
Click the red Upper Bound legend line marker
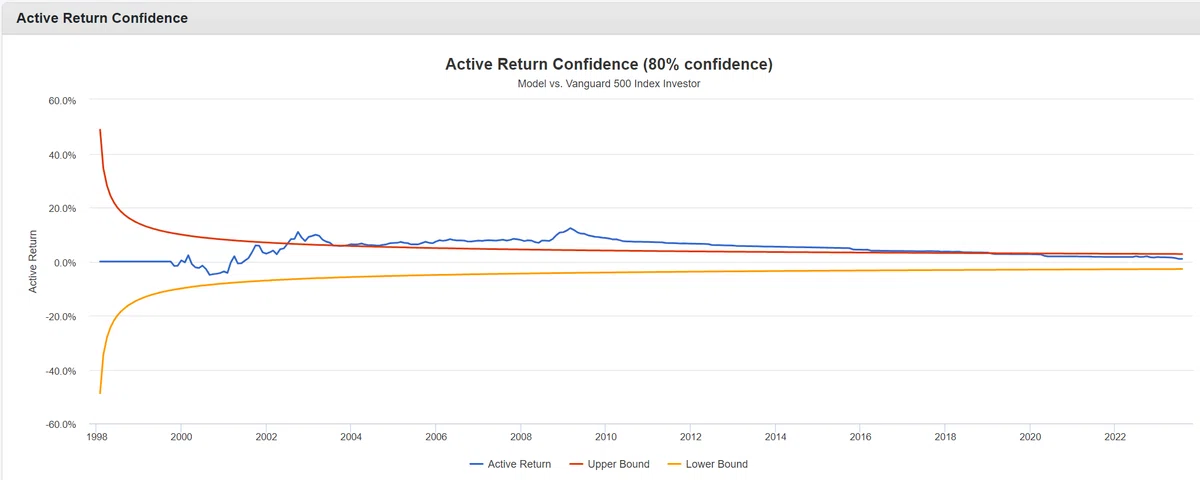point(575,464)
